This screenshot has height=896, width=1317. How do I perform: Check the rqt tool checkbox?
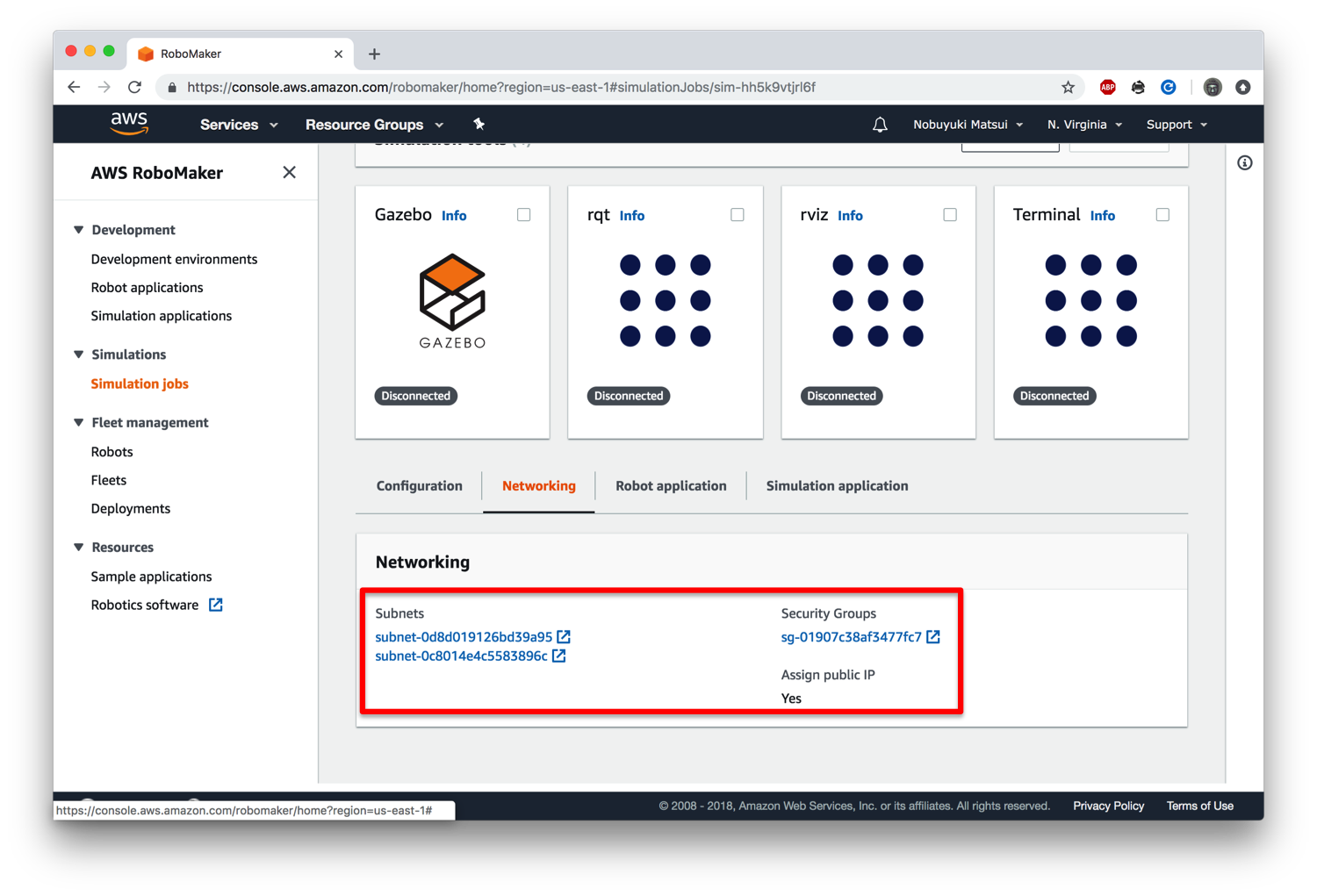pyautogui.click(x=737, y=214)
